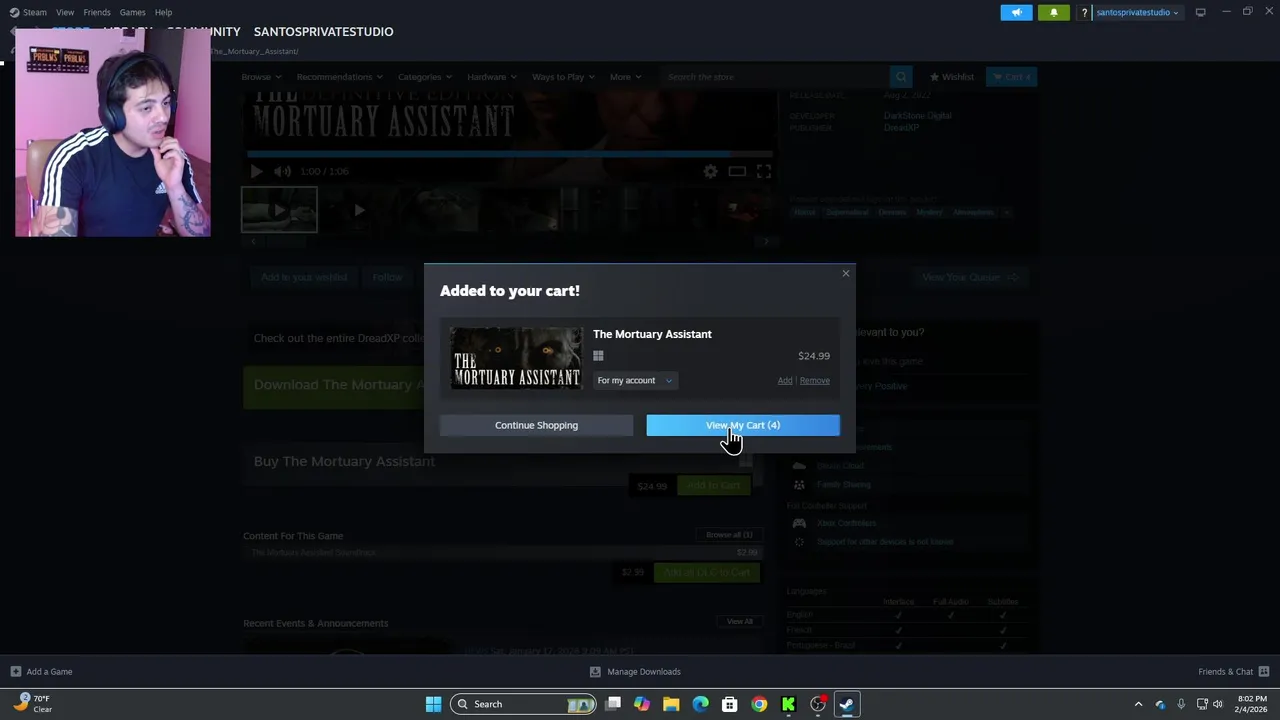Screen dimensions: 1280x720
Task: Click The Mortuary Assistant title text
Action: coord(652,334)
